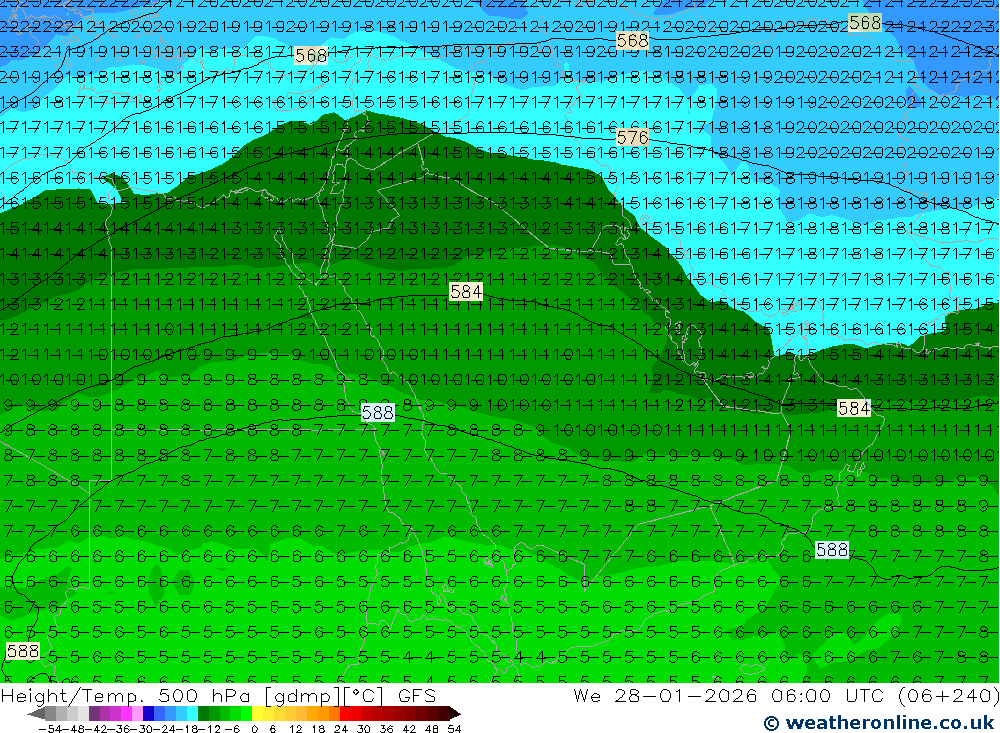
Task: Click the "-18" legend value
Action: click(x=189, y=729)
